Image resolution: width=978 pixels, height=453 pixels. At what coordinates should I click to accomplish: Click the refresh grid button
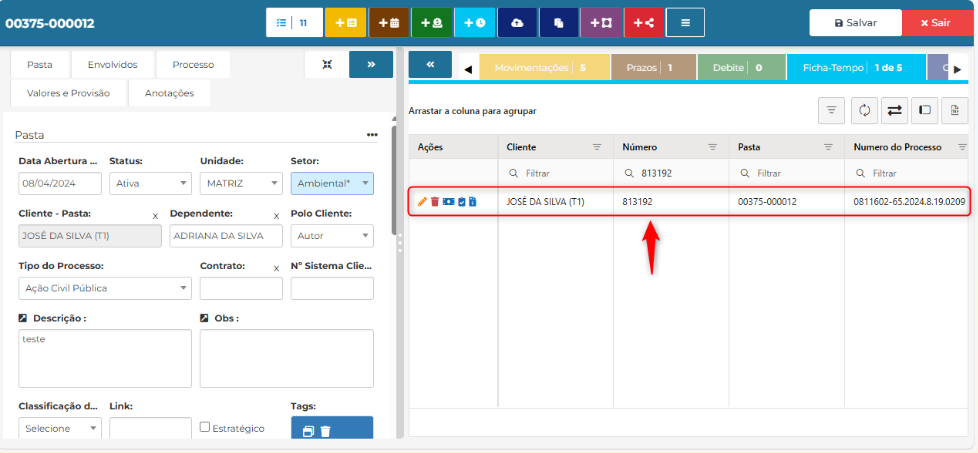pos(864,110)
